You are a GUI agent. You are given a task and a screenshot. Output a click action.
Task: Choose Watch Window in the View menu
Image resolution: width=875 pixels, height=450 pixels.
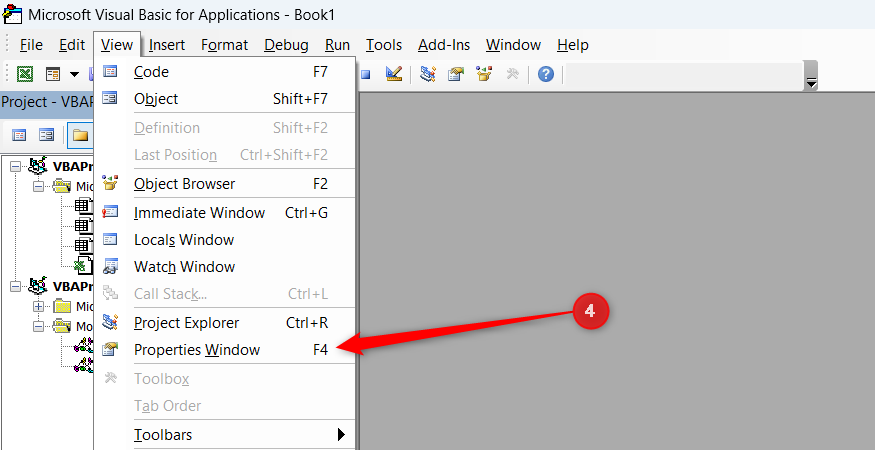pyautogui.click(x=225, y=267)
